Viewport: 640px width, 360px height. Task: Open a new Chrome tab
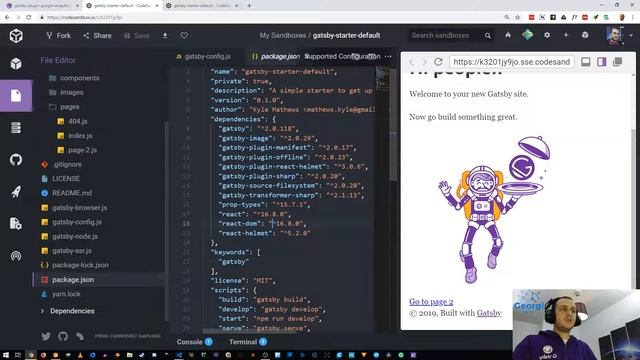click(x=249, y=6)
